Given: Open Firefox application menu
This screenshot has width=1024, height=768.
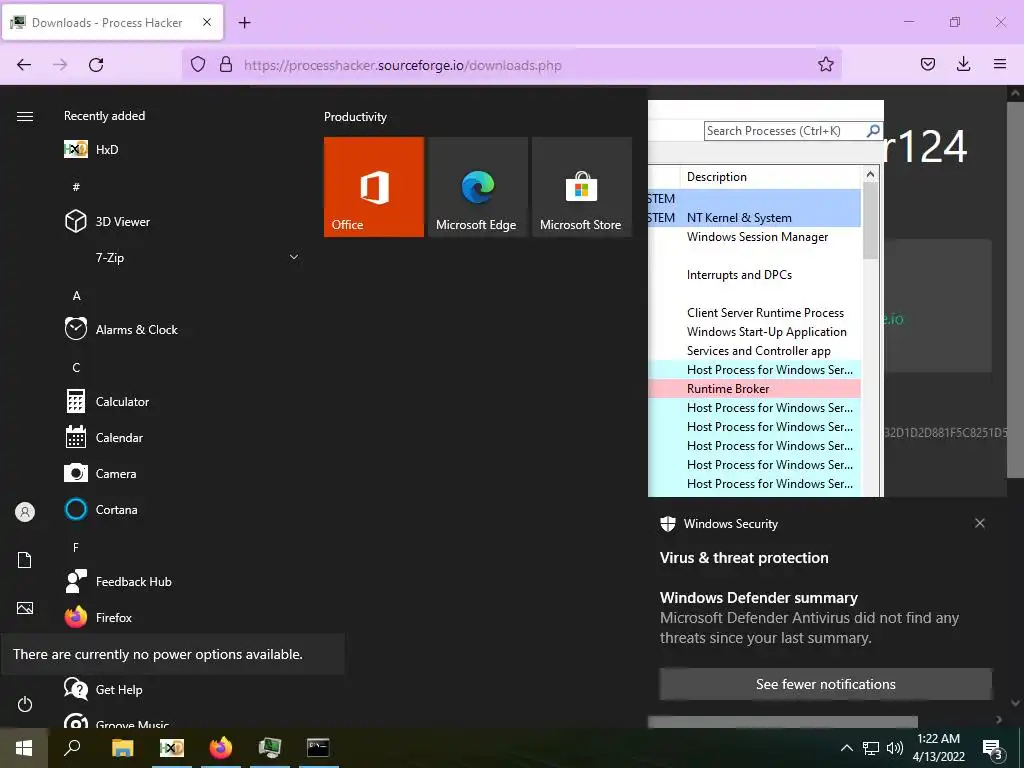Looking at the screenshot, I should (x=999, y=65).
